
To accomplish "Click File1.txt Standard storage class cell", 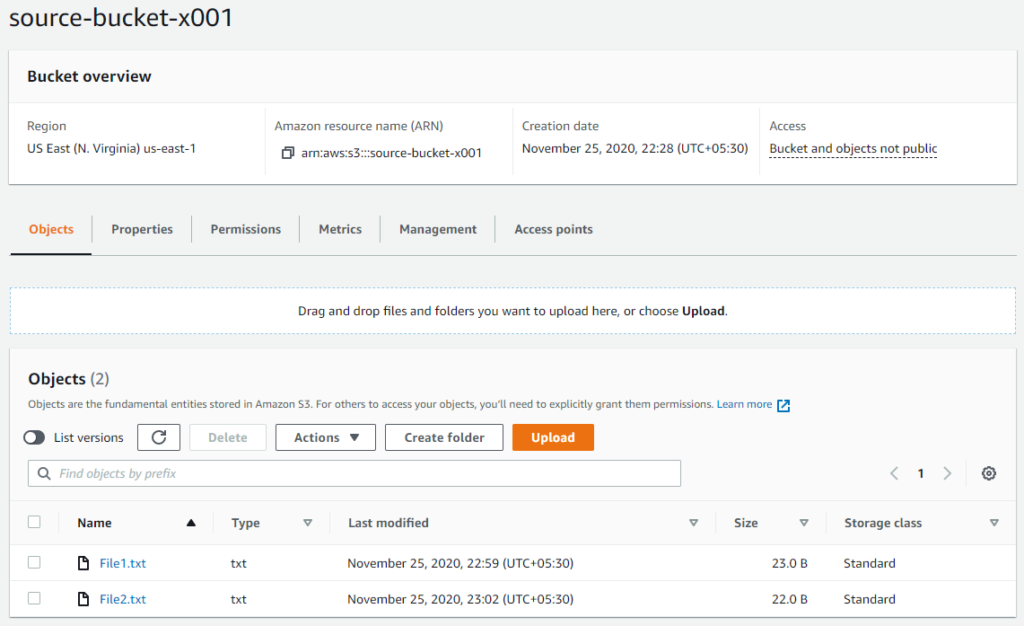I will pyautogui.click(x=869, y=563).
